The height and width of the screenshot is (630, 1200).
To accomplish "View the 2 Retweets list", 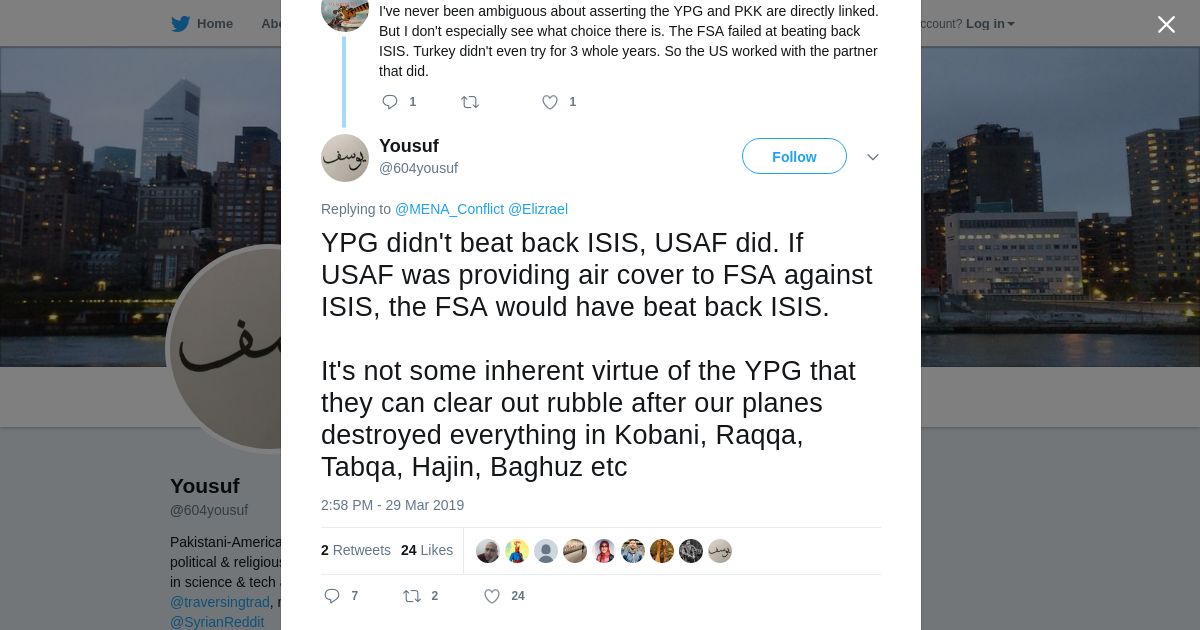I will coord(356,550).
